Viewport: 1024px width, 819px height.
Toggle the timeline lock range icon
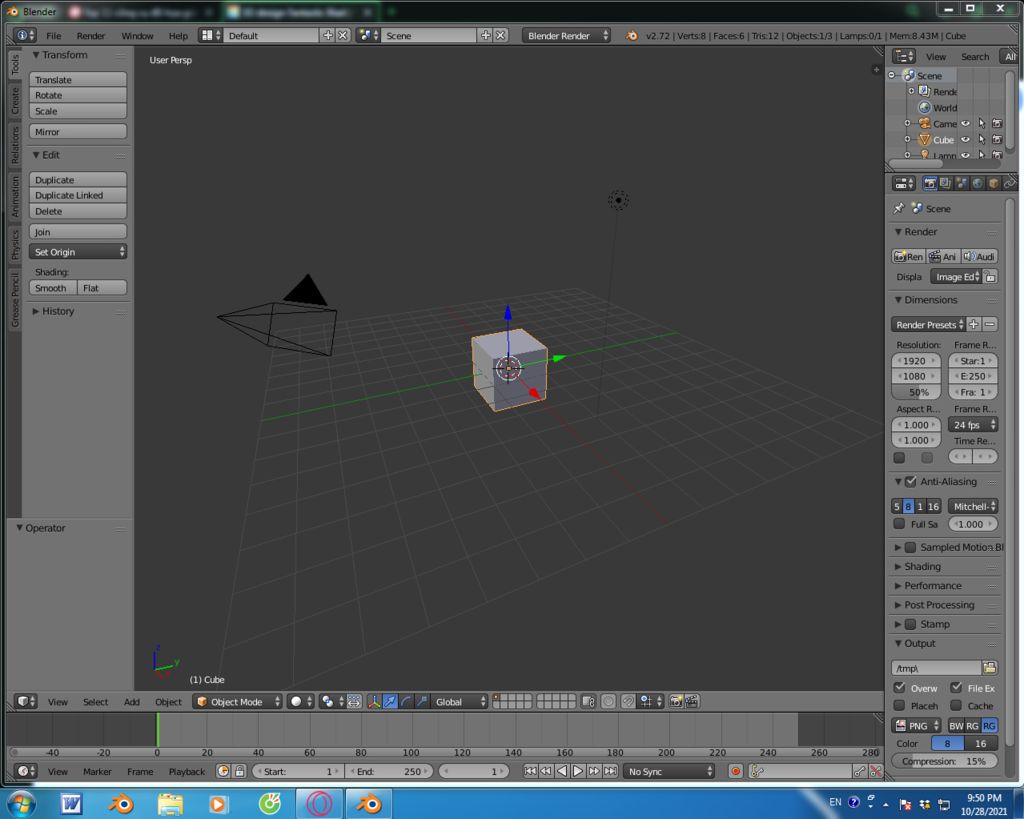[240, 771]
